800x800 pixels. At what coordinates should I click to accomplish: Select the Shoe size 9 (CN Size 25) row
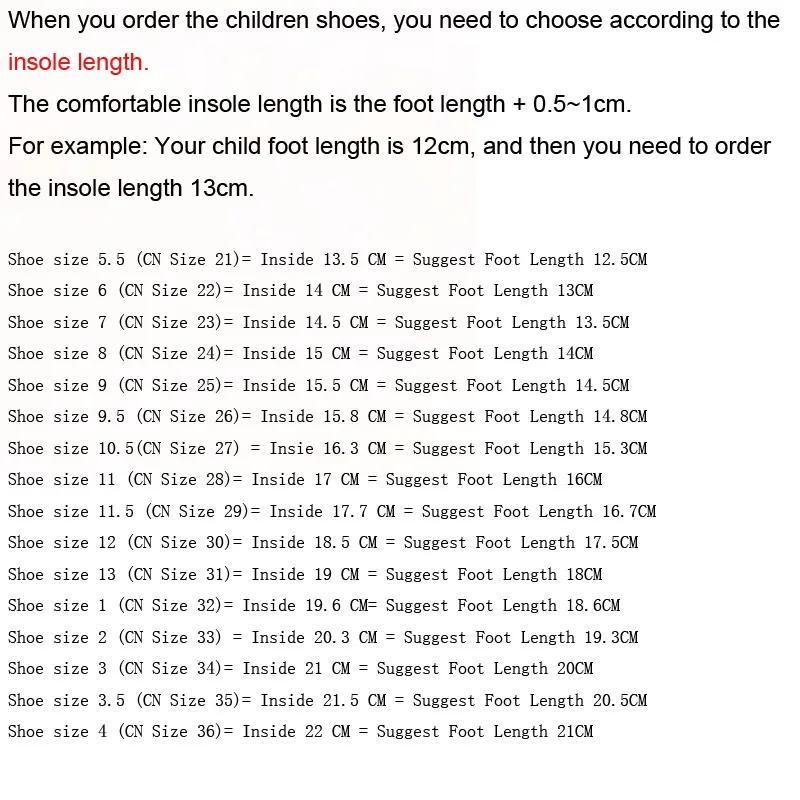click(x=318, y=386)
